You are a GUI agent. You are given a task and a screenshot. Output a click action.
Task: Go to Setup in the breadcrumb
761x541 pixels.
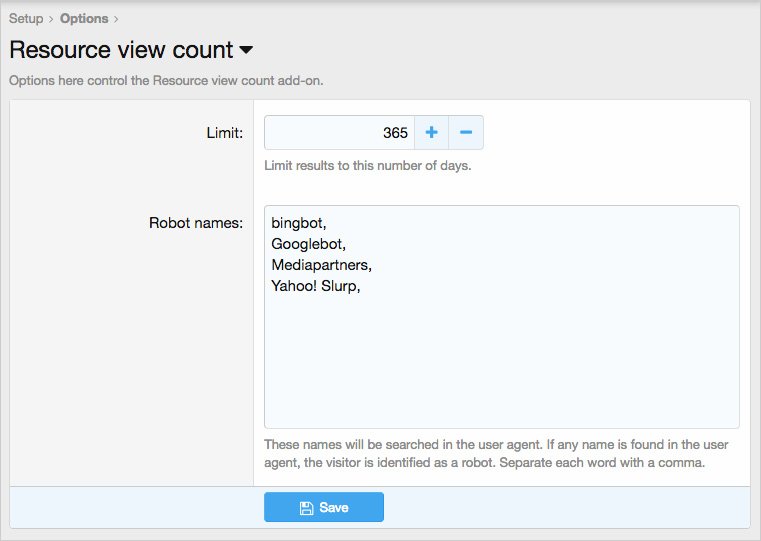(26, 19)
